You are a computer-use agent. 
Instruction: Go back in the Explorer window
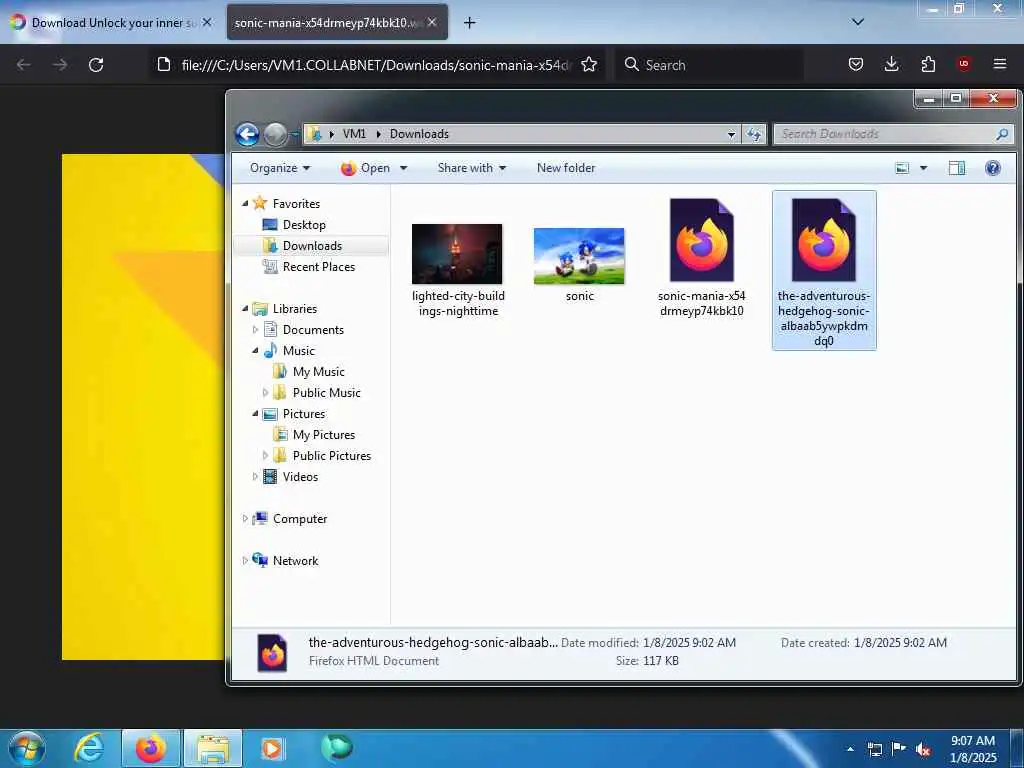pyautogui.click(x=247, y=135)
